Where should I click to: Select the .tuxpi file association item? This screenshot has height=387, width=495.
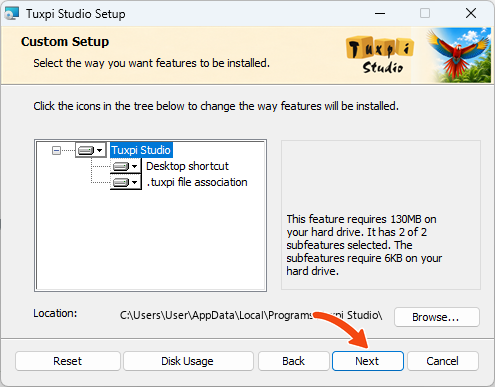pyautogui.click(x=197, y=182)
